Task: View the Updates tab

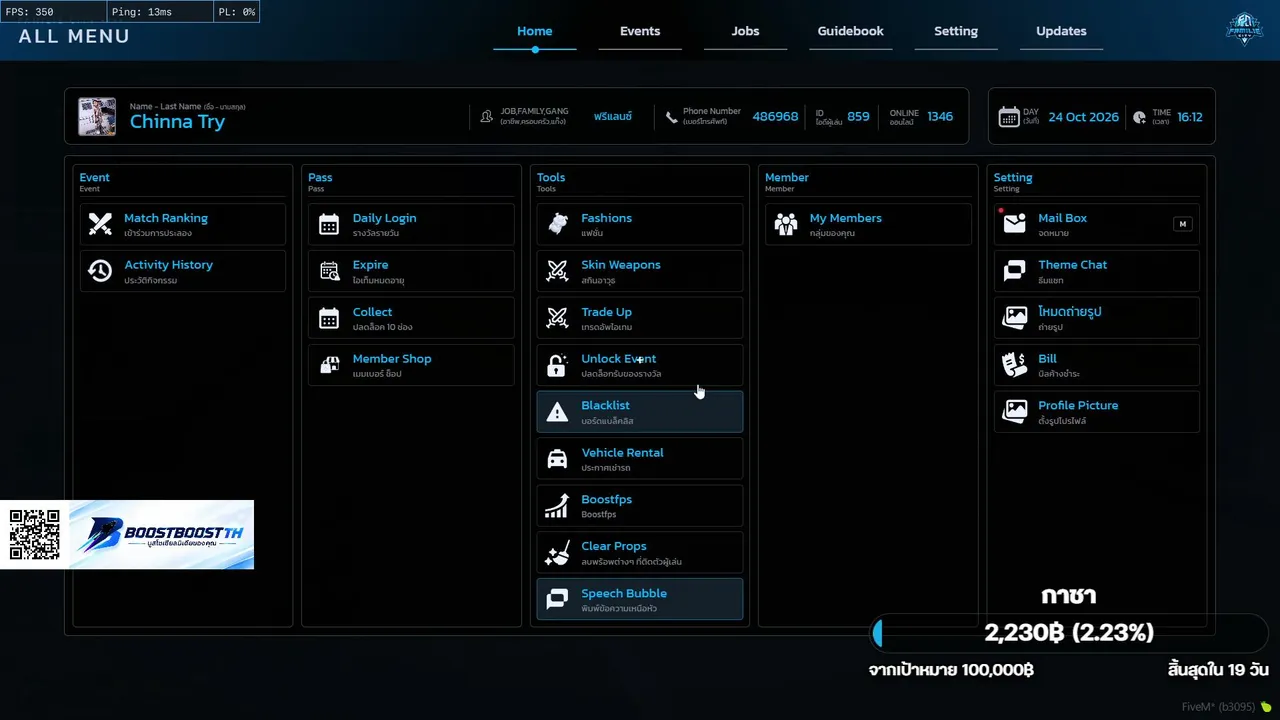Action: coord(1061,31)
